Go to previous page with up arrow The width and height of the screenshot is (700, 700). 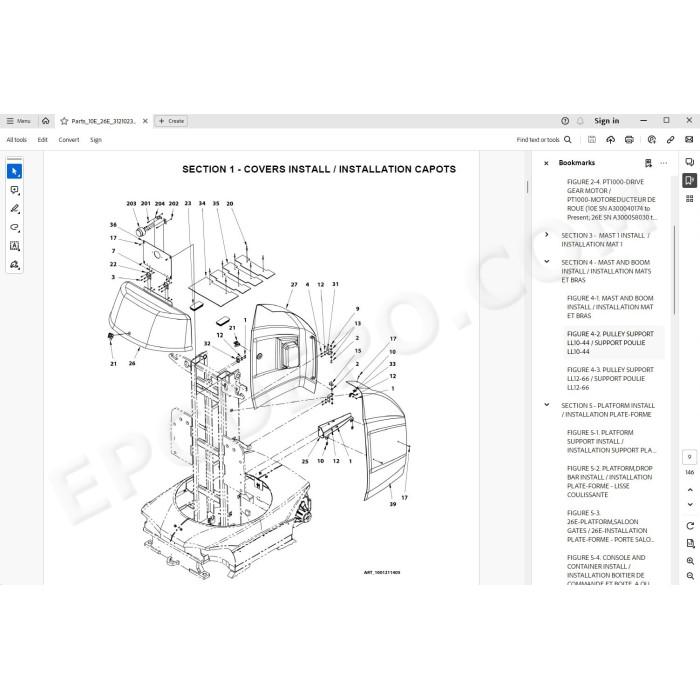point(690,490)
